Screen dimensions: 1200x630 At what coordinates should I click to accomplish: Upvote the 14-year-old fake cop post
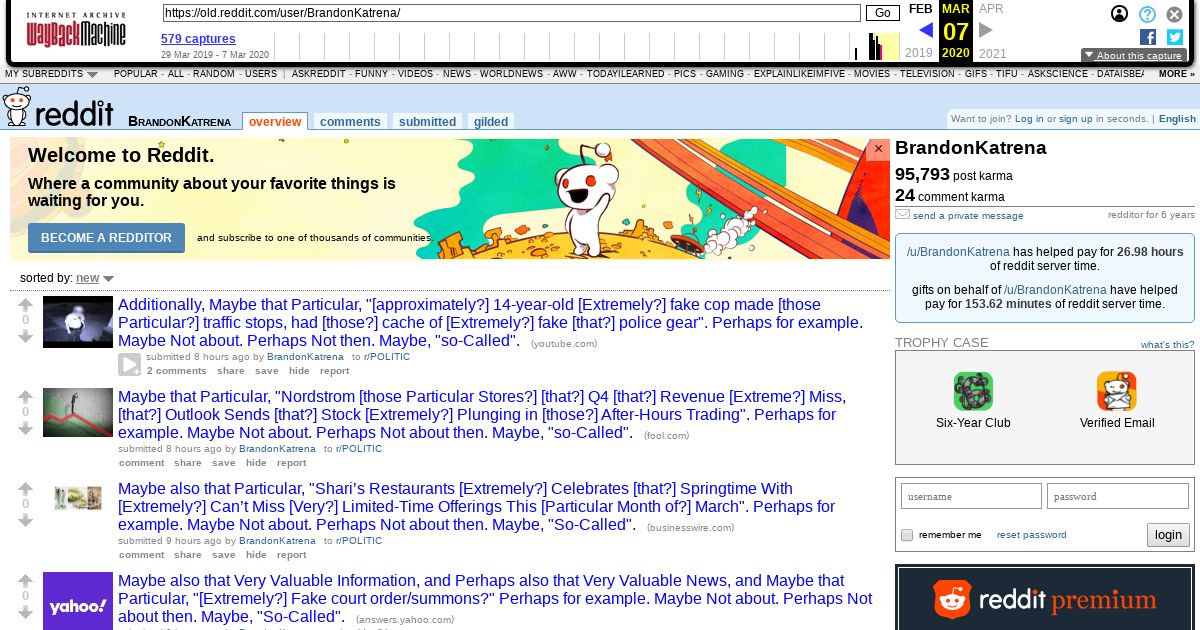pos(26,304)
